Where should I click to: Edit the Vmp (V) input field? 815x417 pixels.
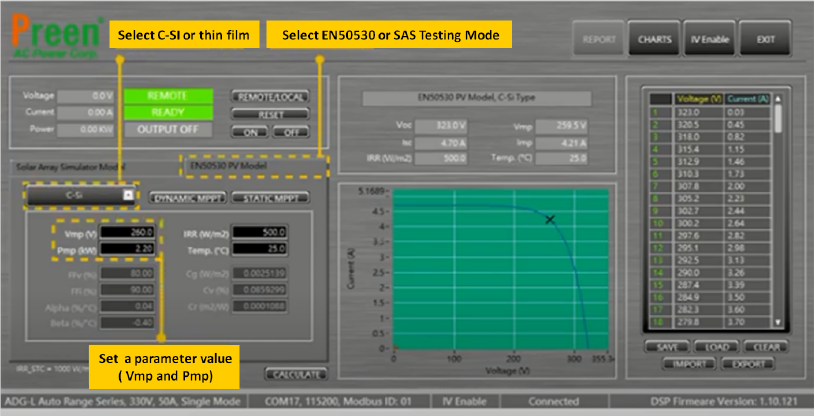tap(127, 232)
